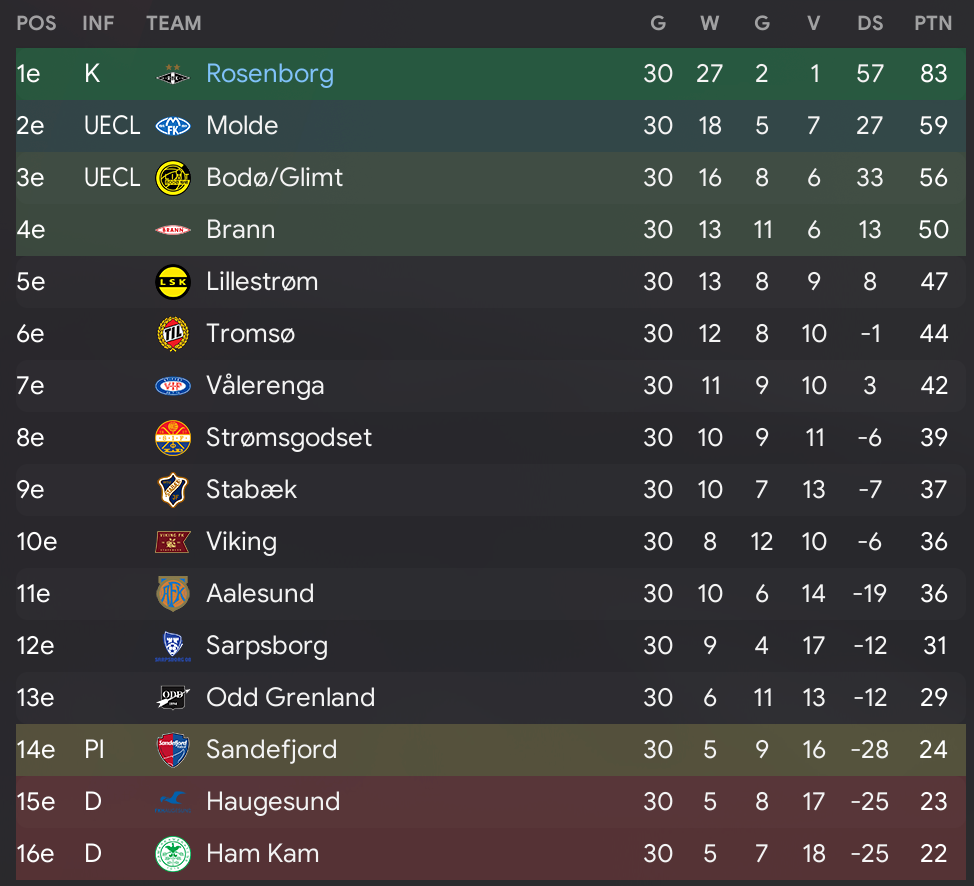The height and width of the screenshot is (886, 974).
Task: Click the Rosenborg club crest
Action: tap(173, 75)
